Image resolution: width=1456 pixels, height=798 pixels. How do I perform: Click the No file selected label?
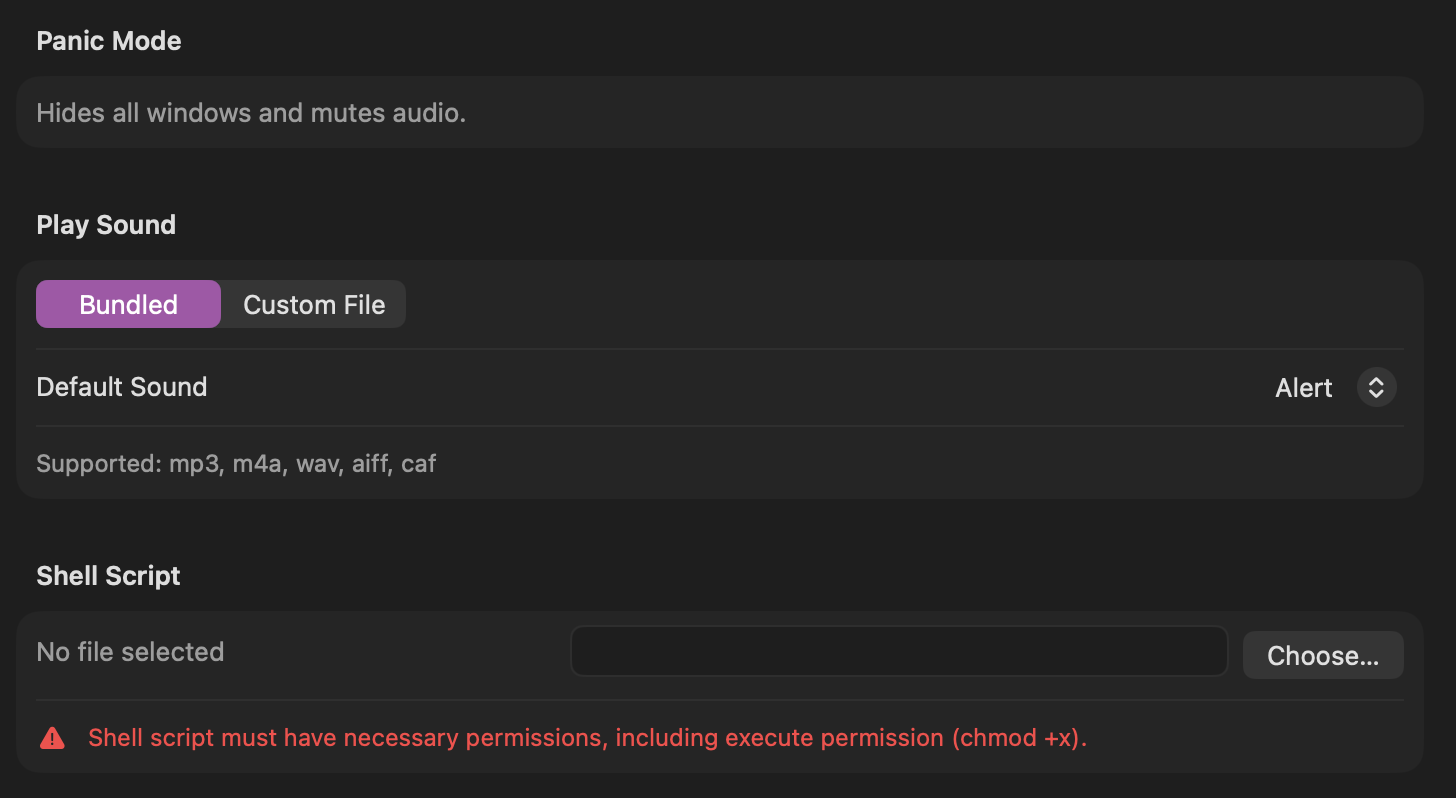pos(130,651)
